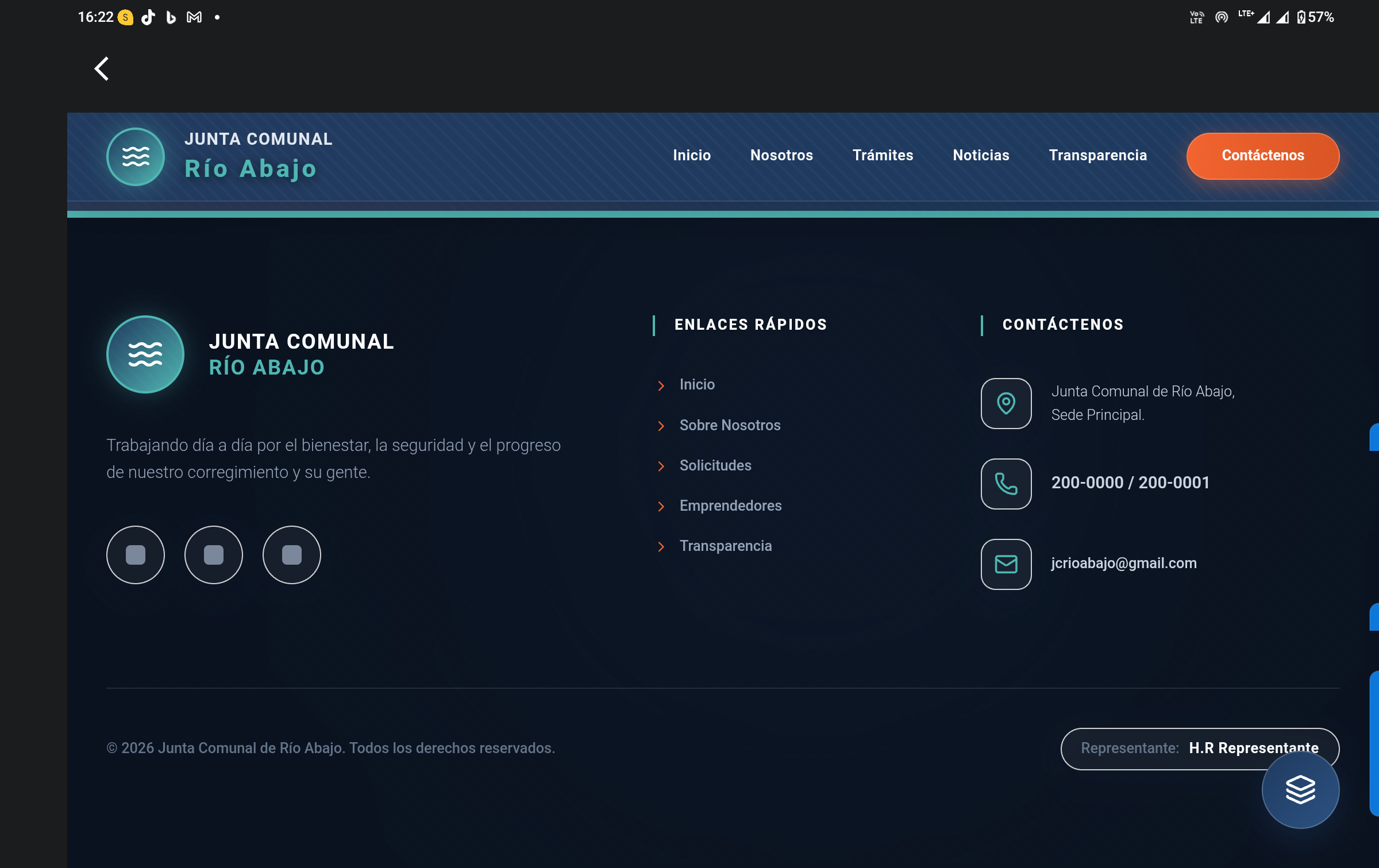Click the H.R Representante badge
Screen dimensions: 1379x868
click(x=1200, y=749)
